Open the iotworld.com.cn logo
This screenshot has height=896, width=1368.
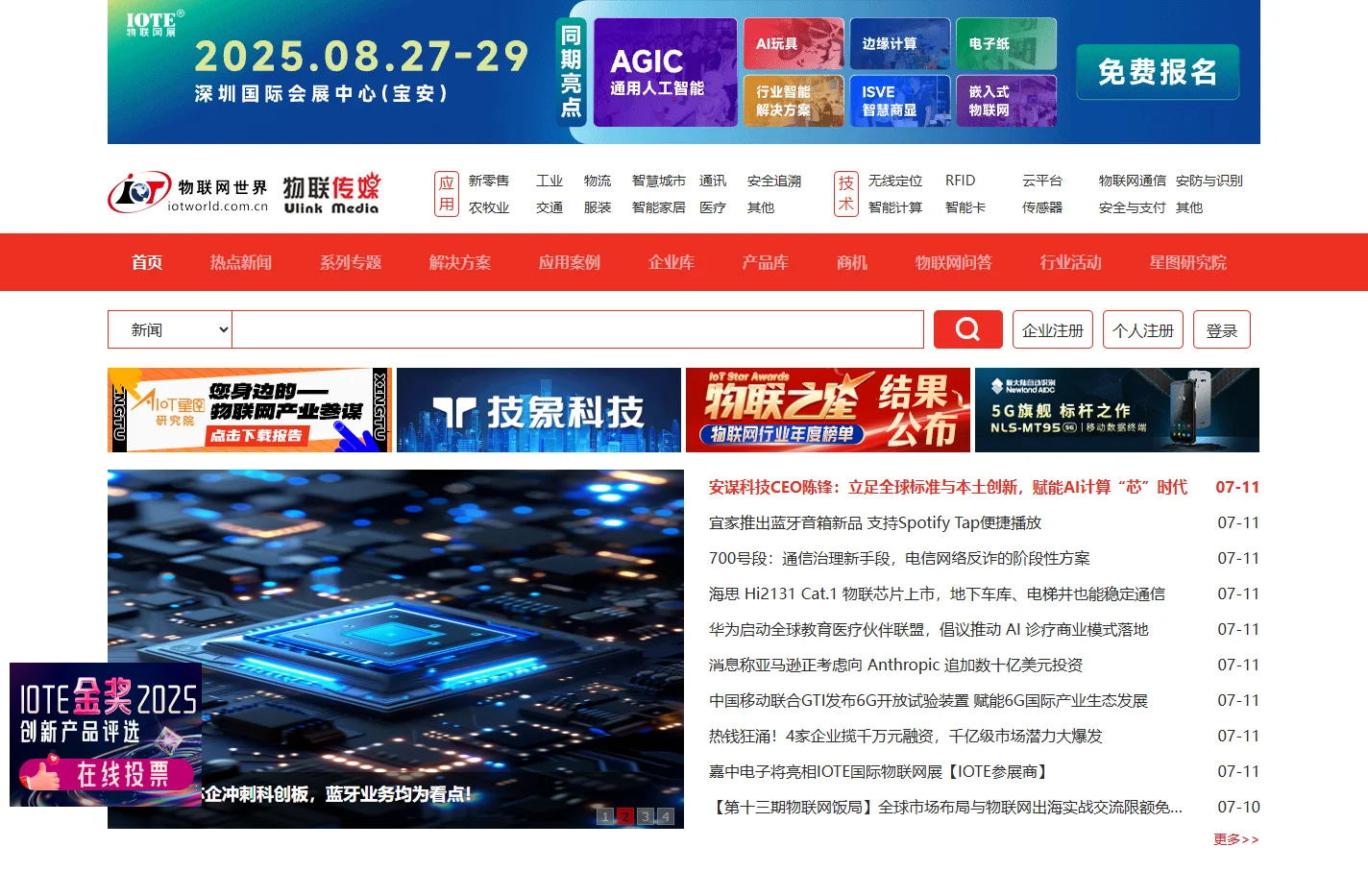pos(188,193)
